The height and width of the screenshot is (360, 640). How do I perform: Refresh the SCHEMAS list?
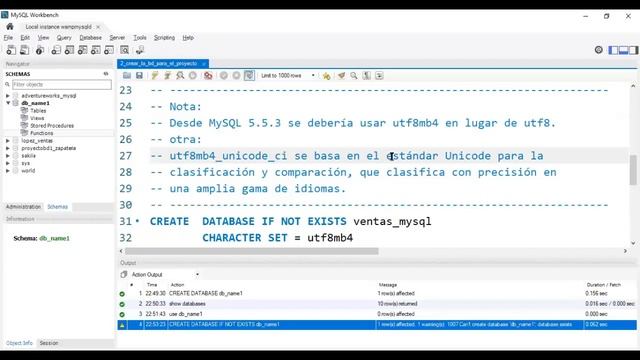point(106,74)
